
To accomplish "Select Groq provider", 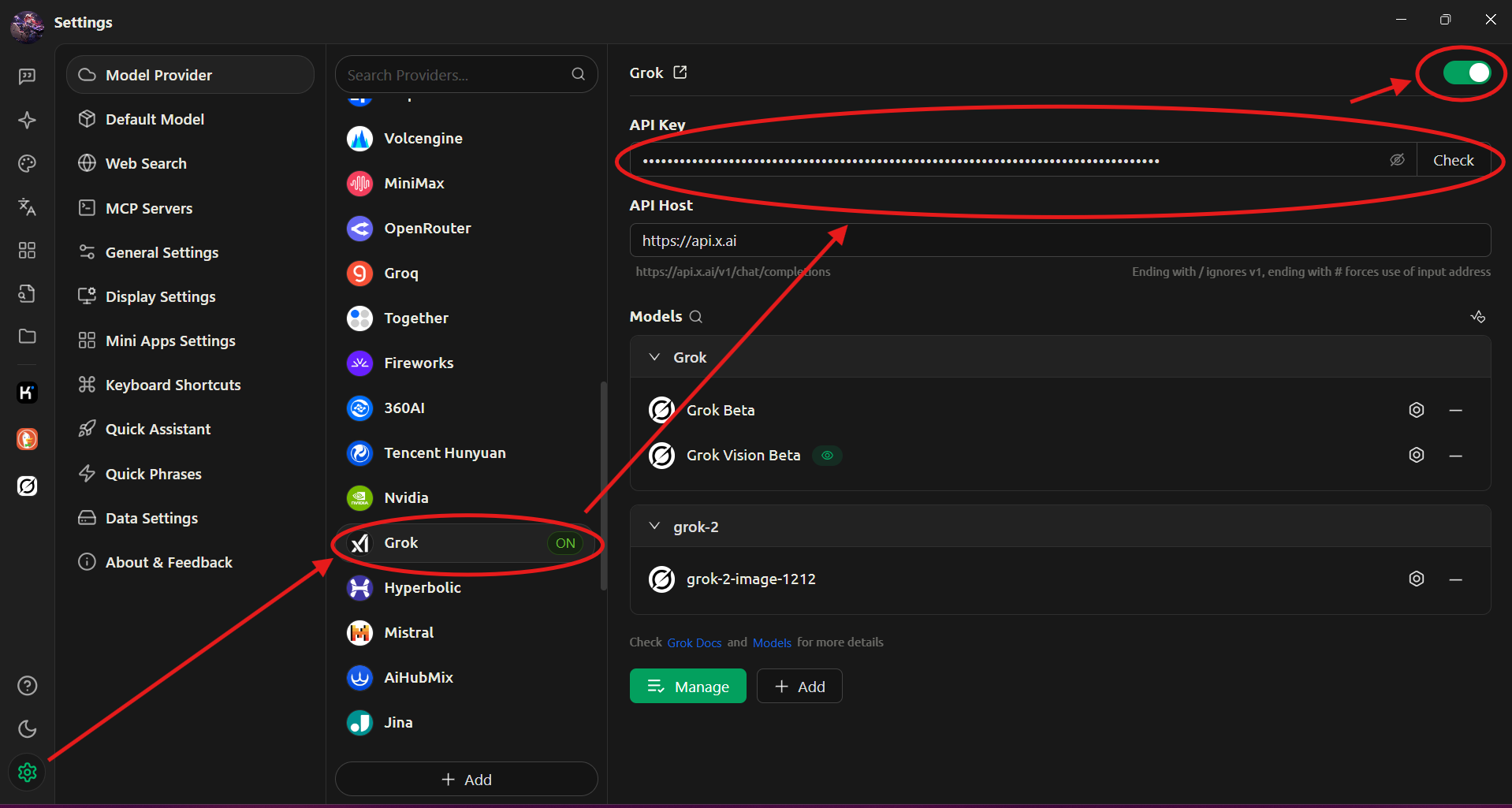I will coord(466,273).
